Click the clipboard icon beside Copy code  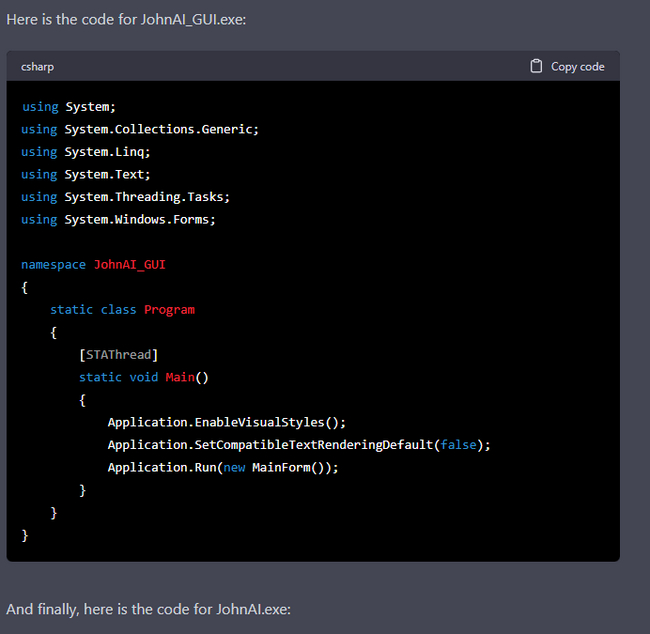coord(537,66)
